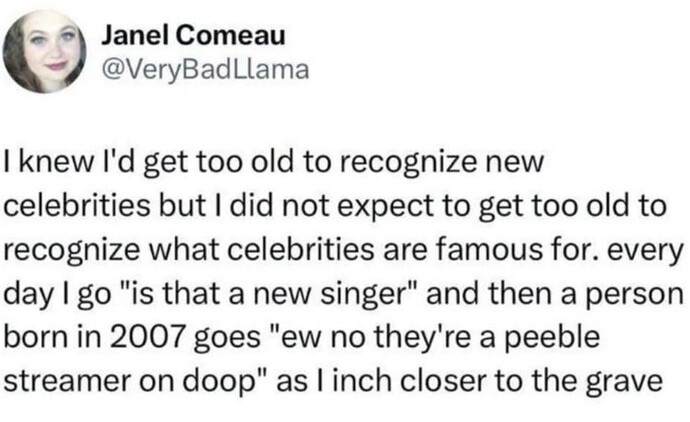Click the word "doop" in the tweet
This screenshot has height=422, width=690.
click(x=217, y=382)
